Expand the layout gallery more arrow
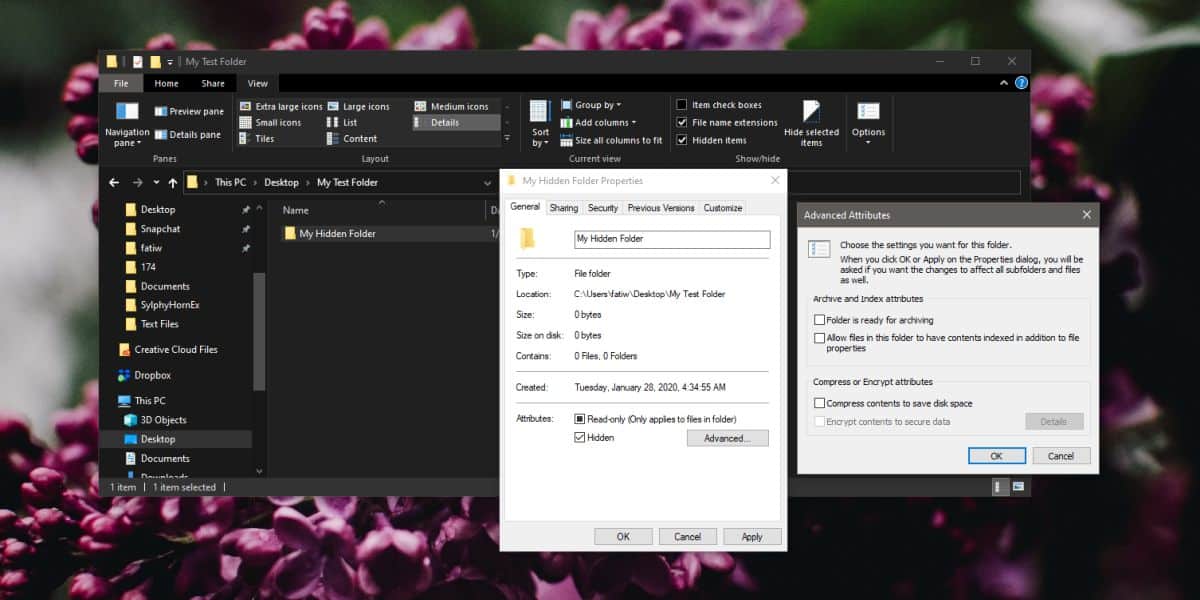The height and width of the screenshot is (600, 1200). (507, 138)
